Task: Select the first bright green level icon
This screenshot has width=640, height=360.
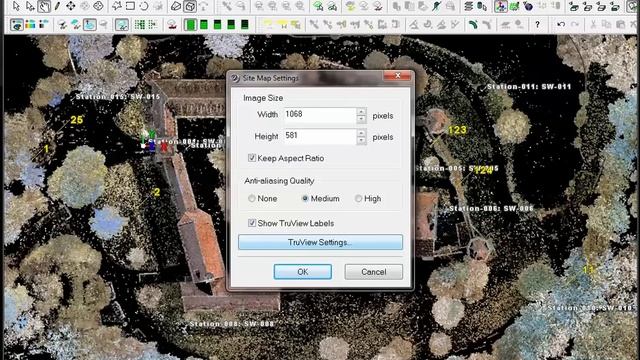Action: [x=190, y=25]
